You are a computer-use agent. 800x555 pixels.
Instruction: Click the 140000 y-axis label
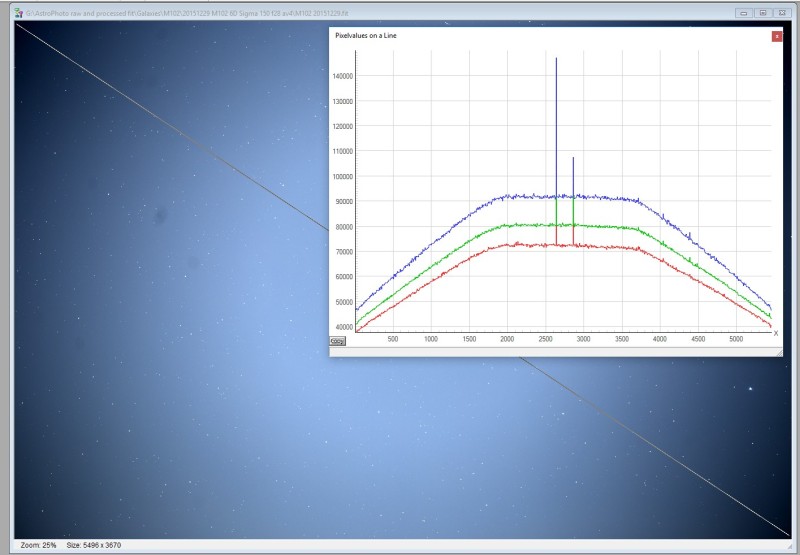click(343, 76)
